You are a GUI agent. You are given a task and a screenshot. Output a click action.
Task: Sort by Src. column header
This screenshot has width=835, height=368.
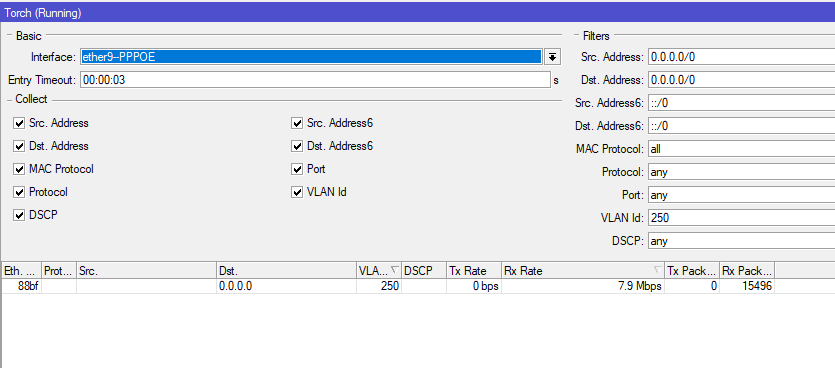(x=146, y=271)
